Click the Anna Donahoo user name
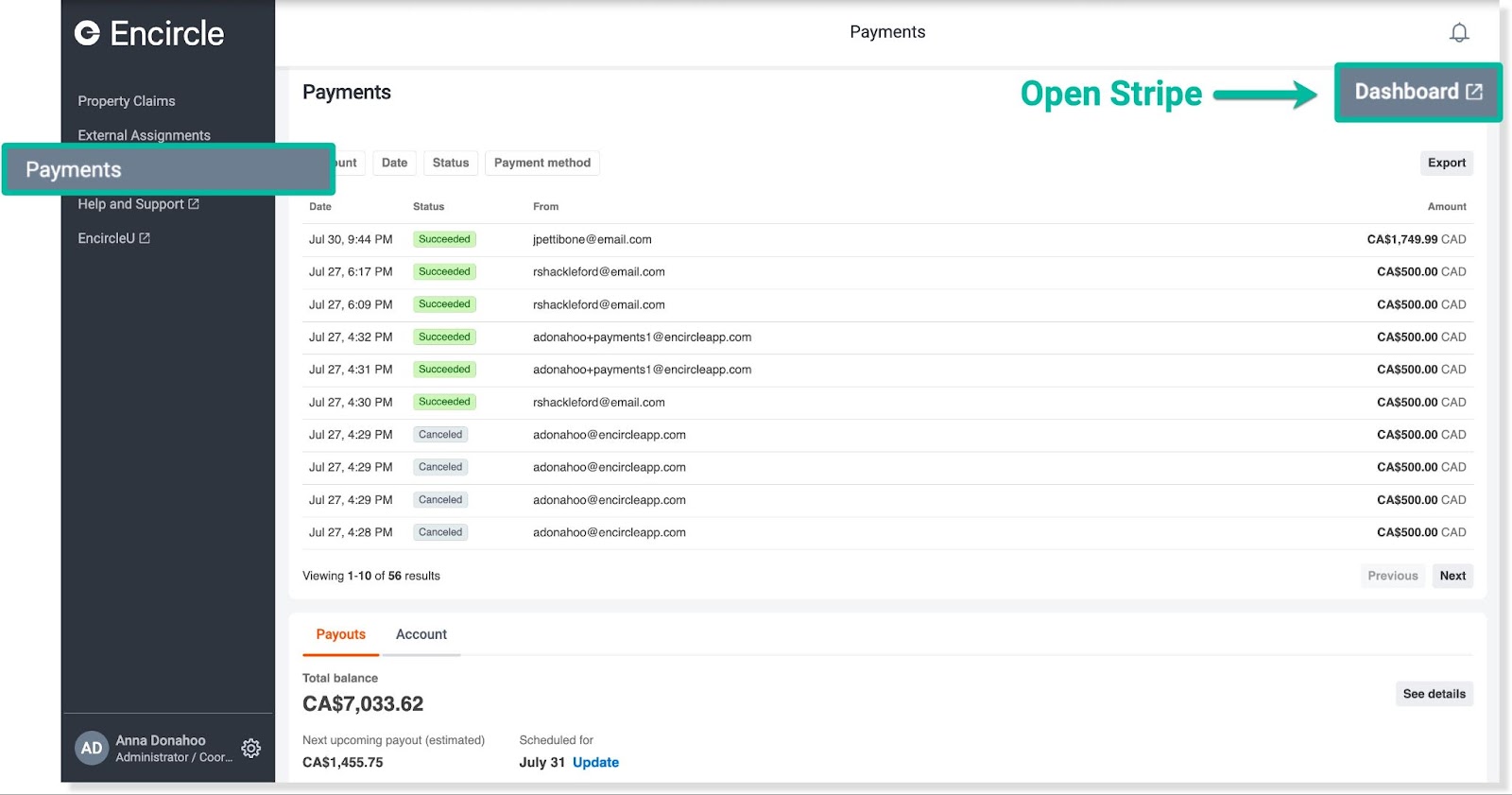This screenshot has height=795, width=1512. pos(161,740)
